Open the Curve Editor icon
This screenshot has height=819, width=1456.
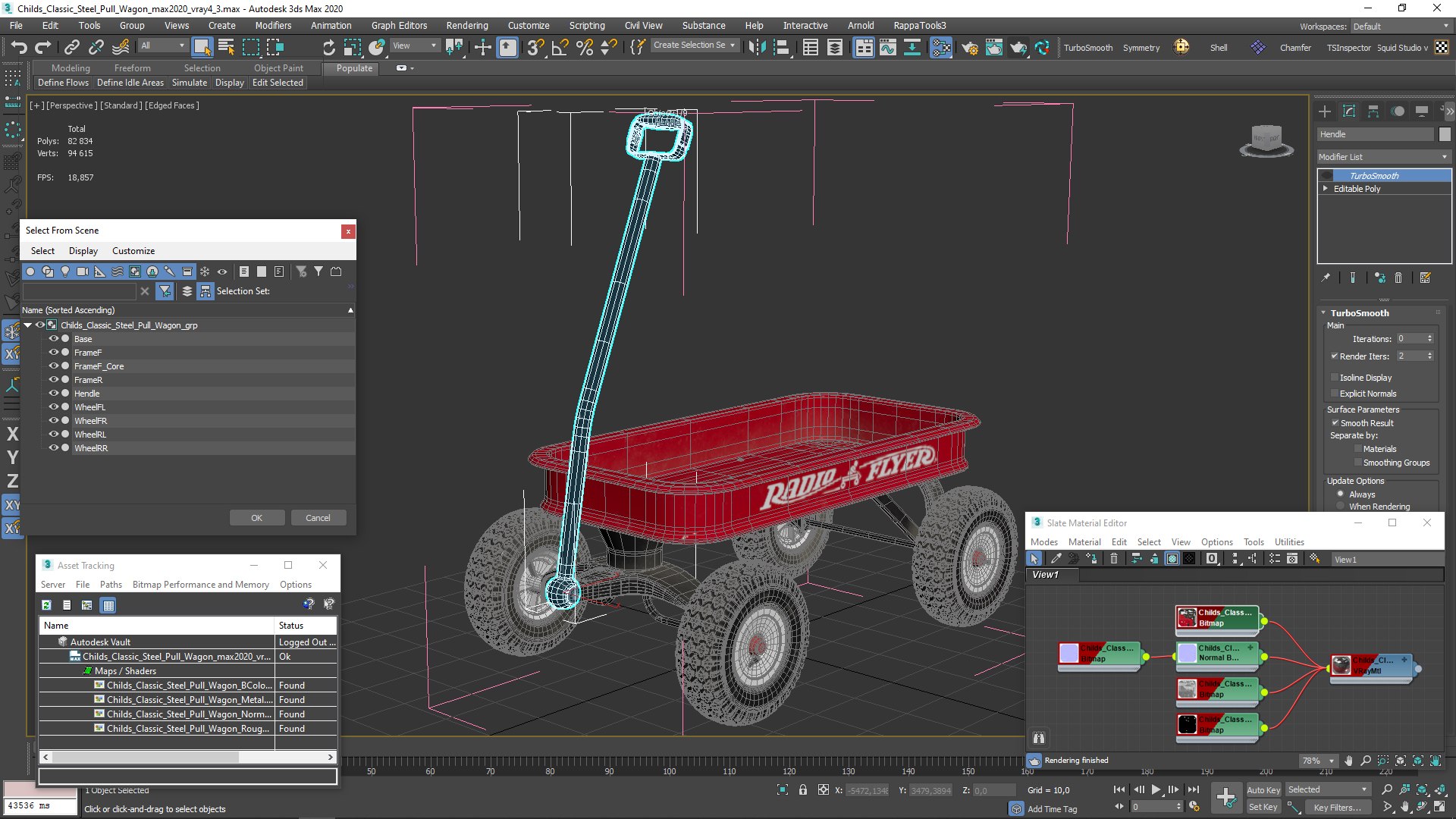tap(888, 47)
